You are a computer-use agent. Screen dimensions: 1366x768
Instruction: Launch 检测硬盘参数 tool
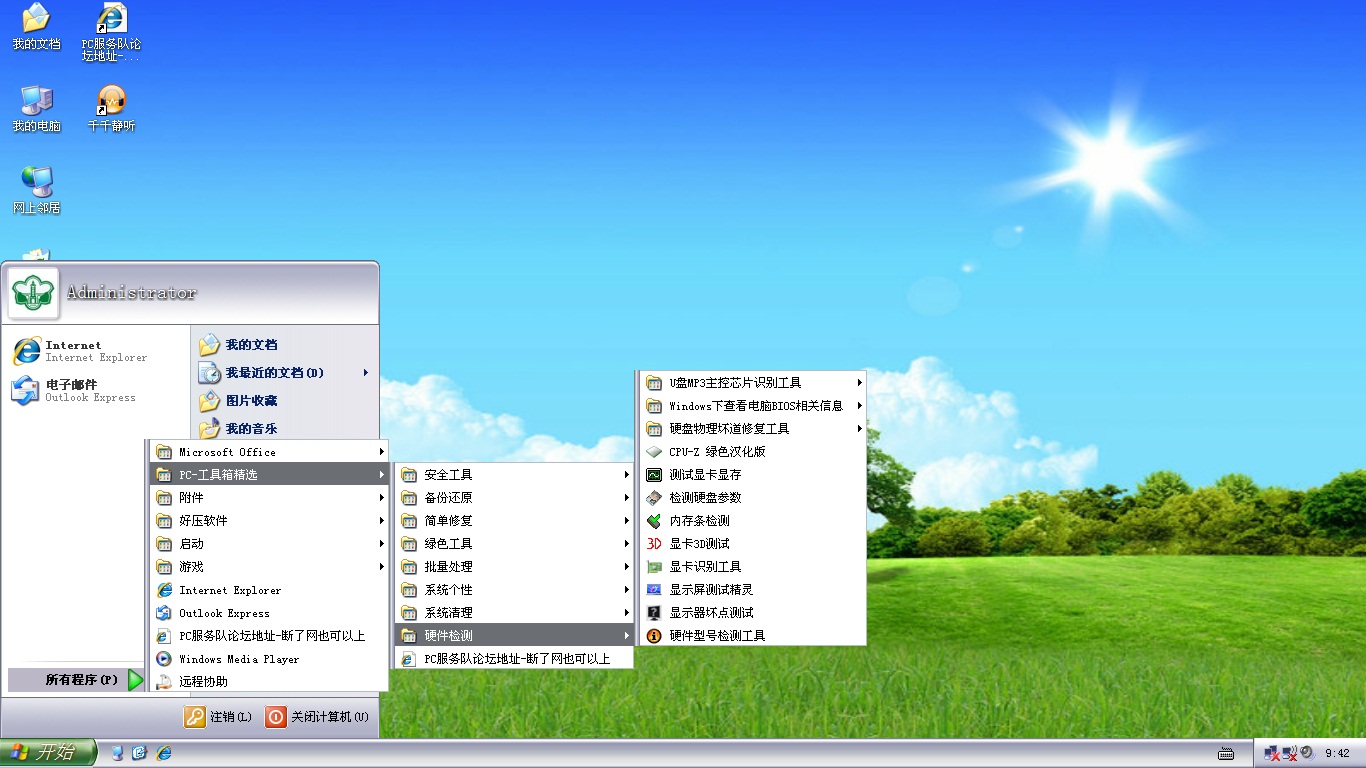click(x=751, y=498)
